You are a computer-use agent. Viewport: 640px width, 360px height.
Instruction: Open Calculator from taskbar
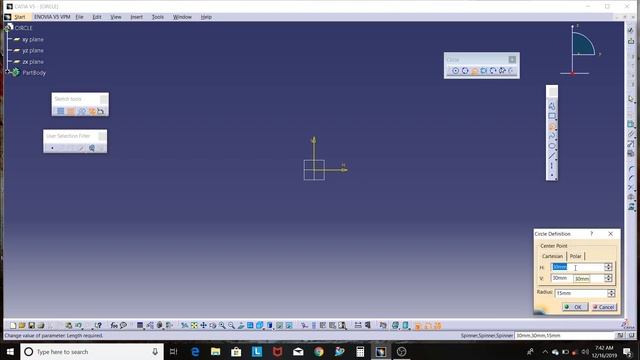coord(360,351)
